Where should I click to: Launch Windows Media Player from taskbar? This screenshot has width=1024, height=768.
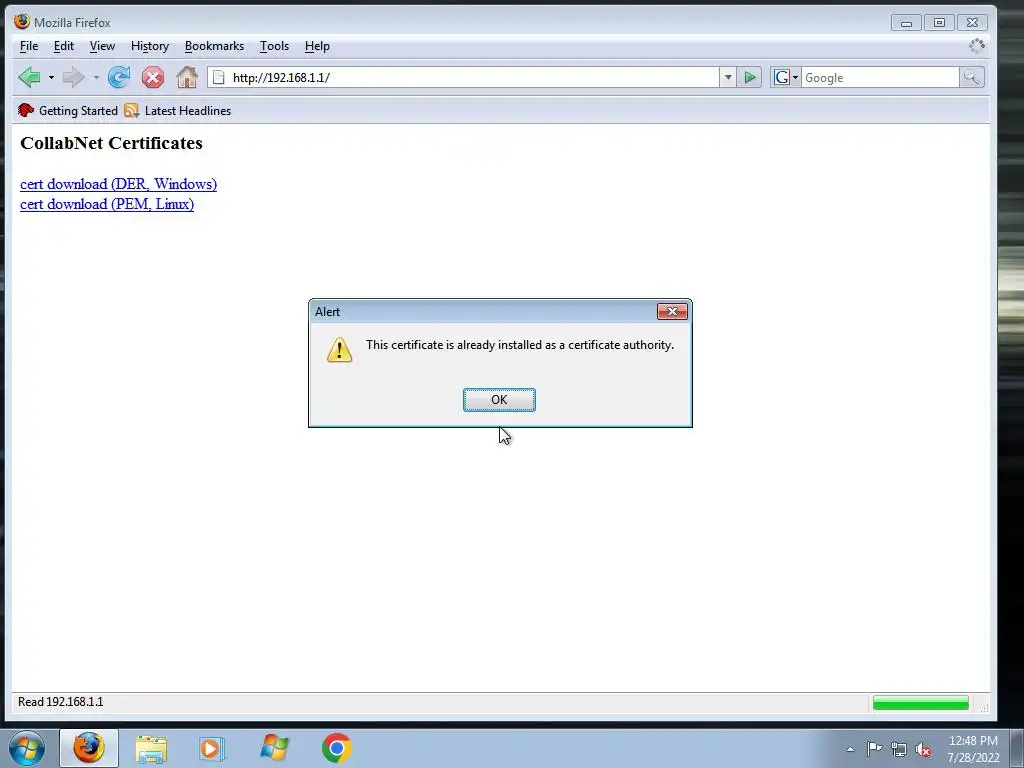pos(212,748)
